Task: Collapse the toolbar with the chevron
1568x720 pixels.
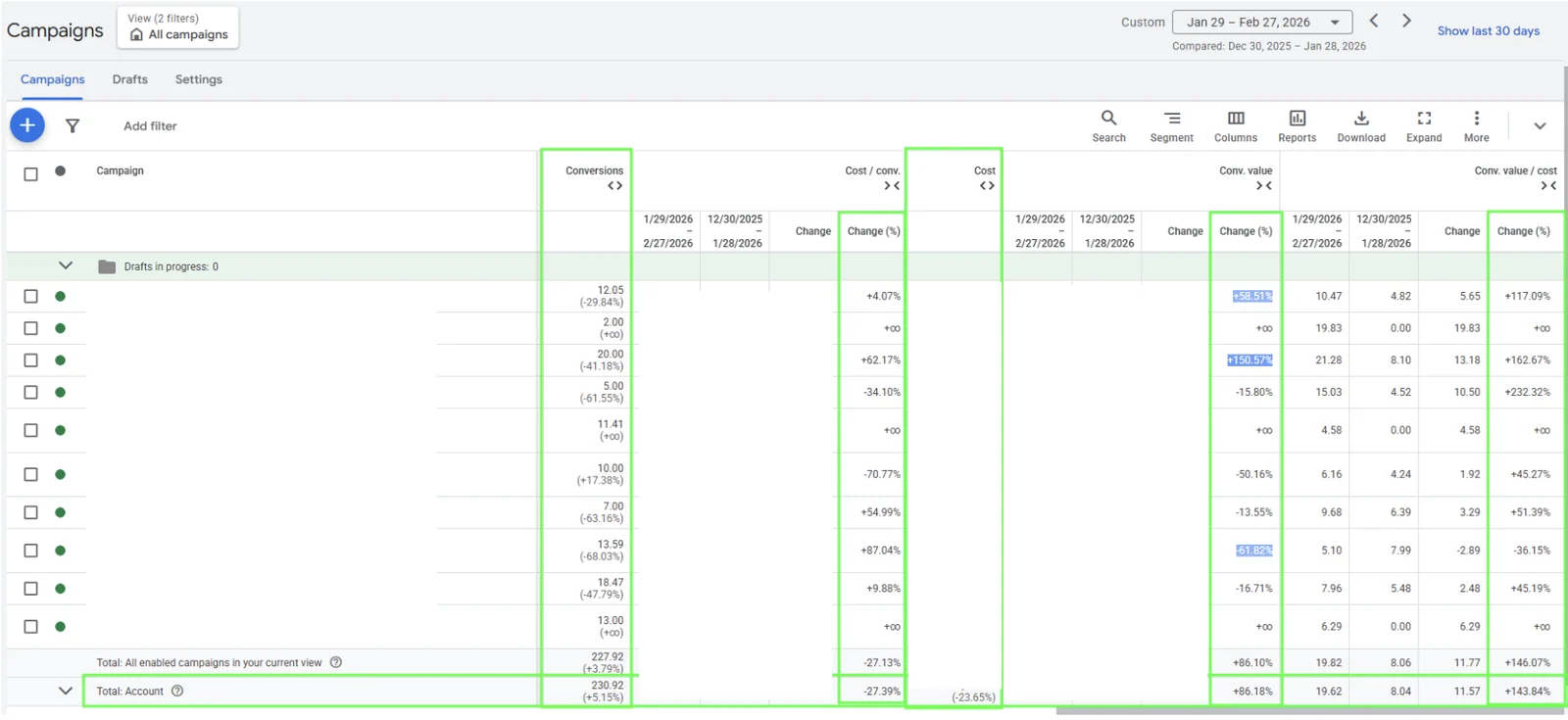Action: (1540, 126)
